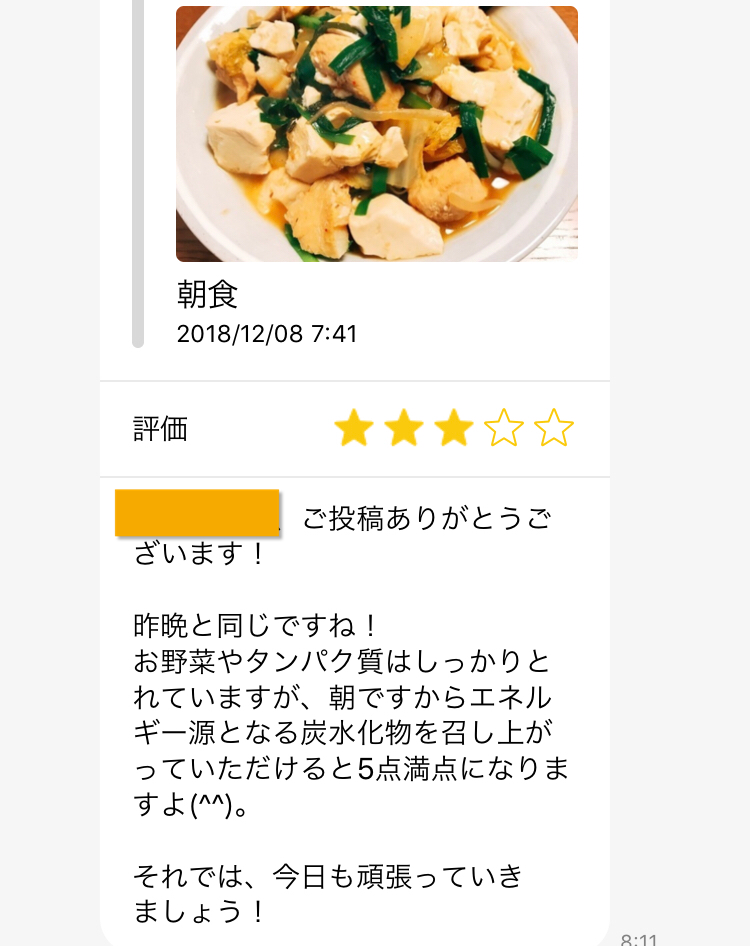Choose the fifth empty rating star
The image size is (750, 946).
[554, 429]
